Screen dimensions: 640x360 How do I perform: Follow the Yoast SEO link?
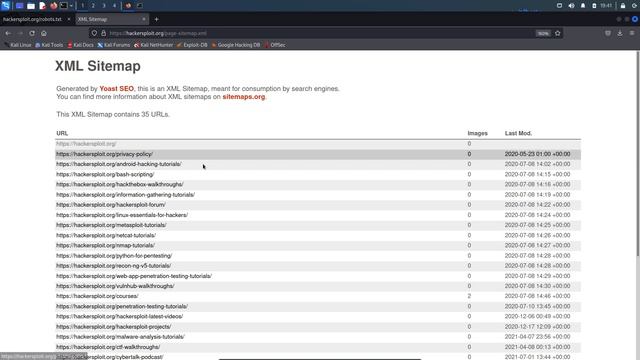[x=116, y=89]
